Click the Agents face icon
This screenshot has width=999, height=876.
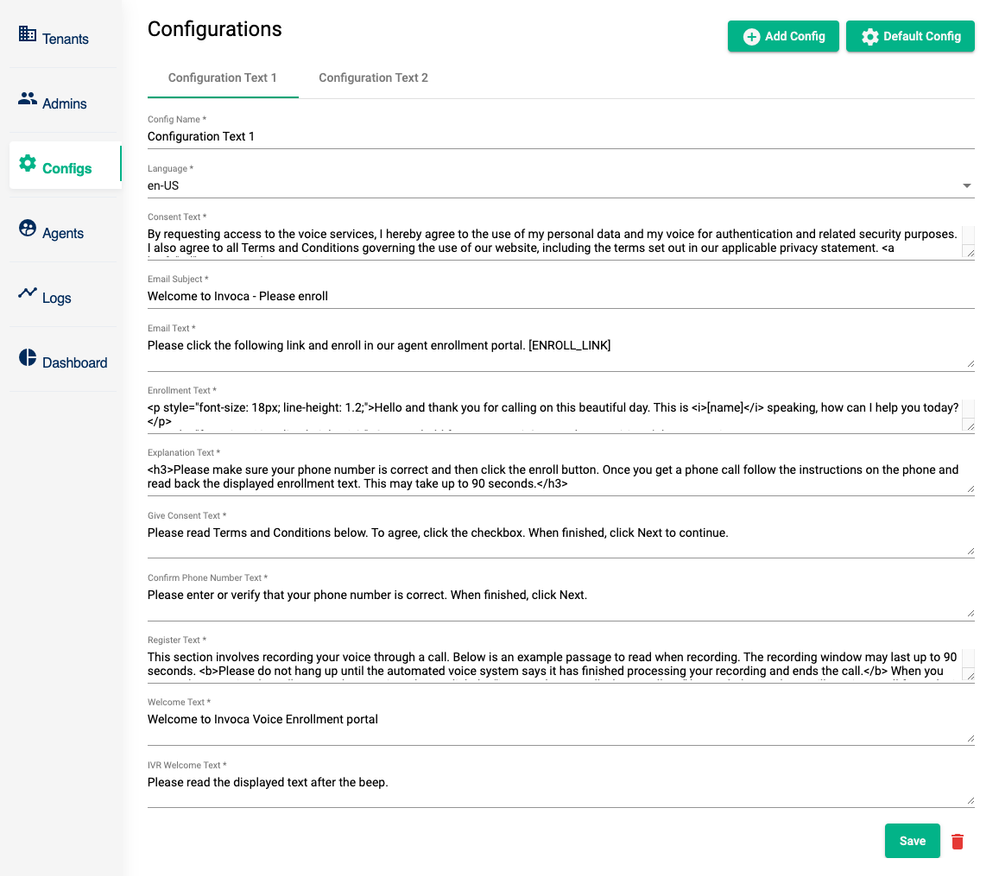pyautogui.click(x=27, y=228)
